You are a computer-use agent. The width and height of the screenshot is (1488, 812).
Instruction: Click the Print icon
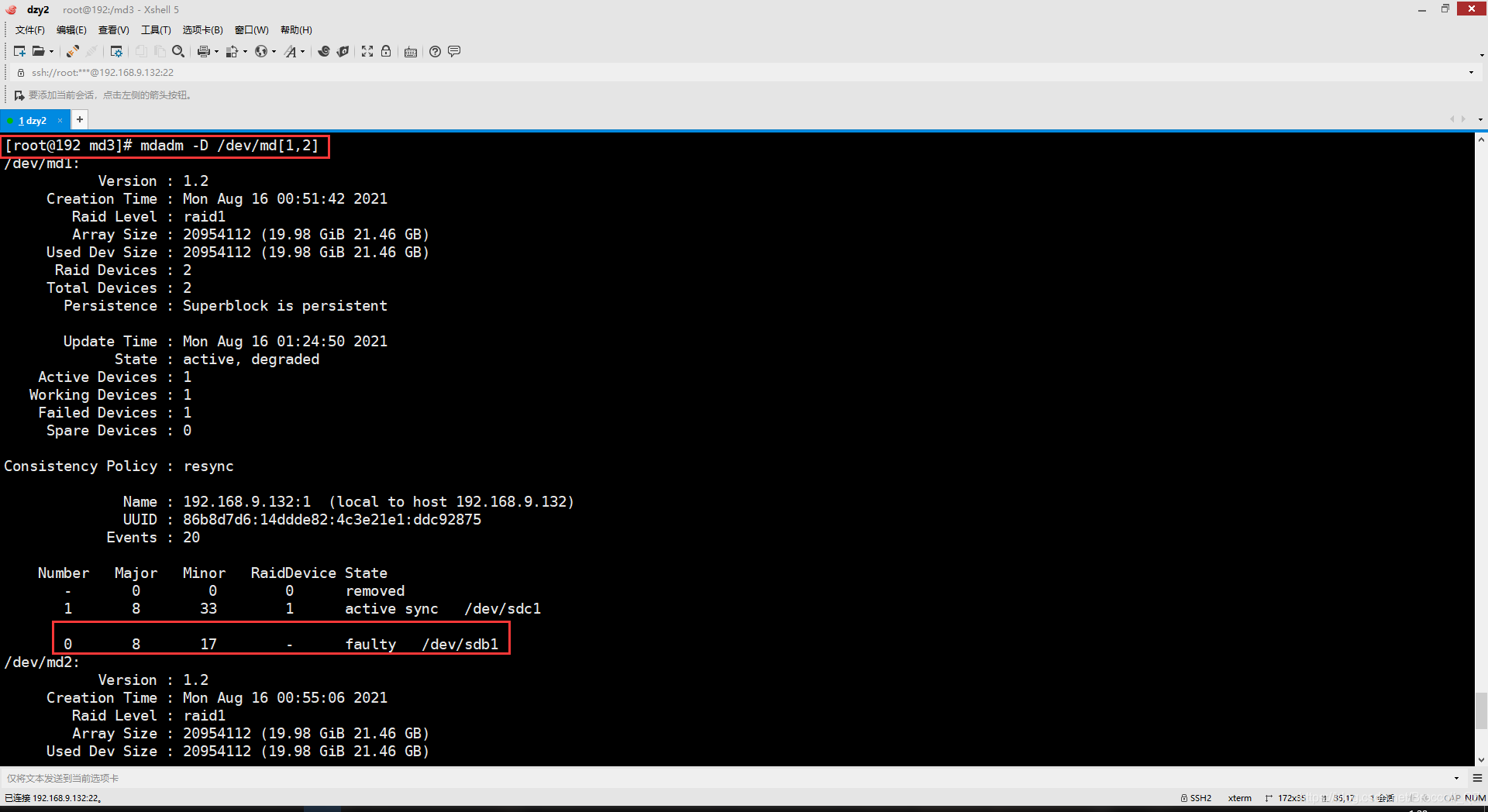click(x=203, y=51)
